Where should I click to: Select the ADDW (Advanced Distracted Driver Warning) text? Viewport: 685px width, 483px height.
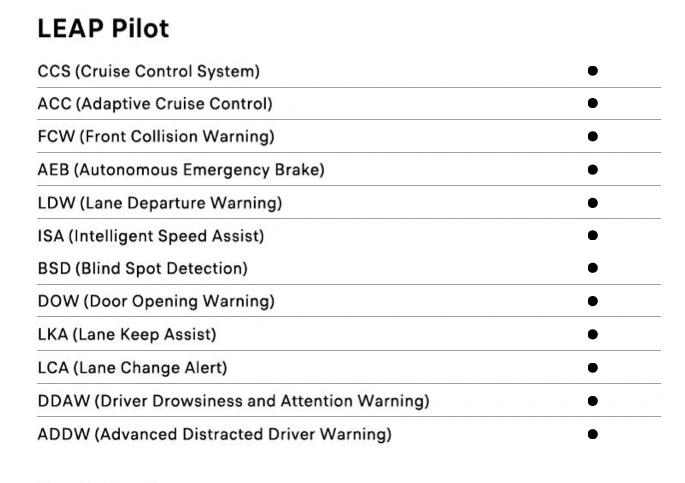pos(214,435)
